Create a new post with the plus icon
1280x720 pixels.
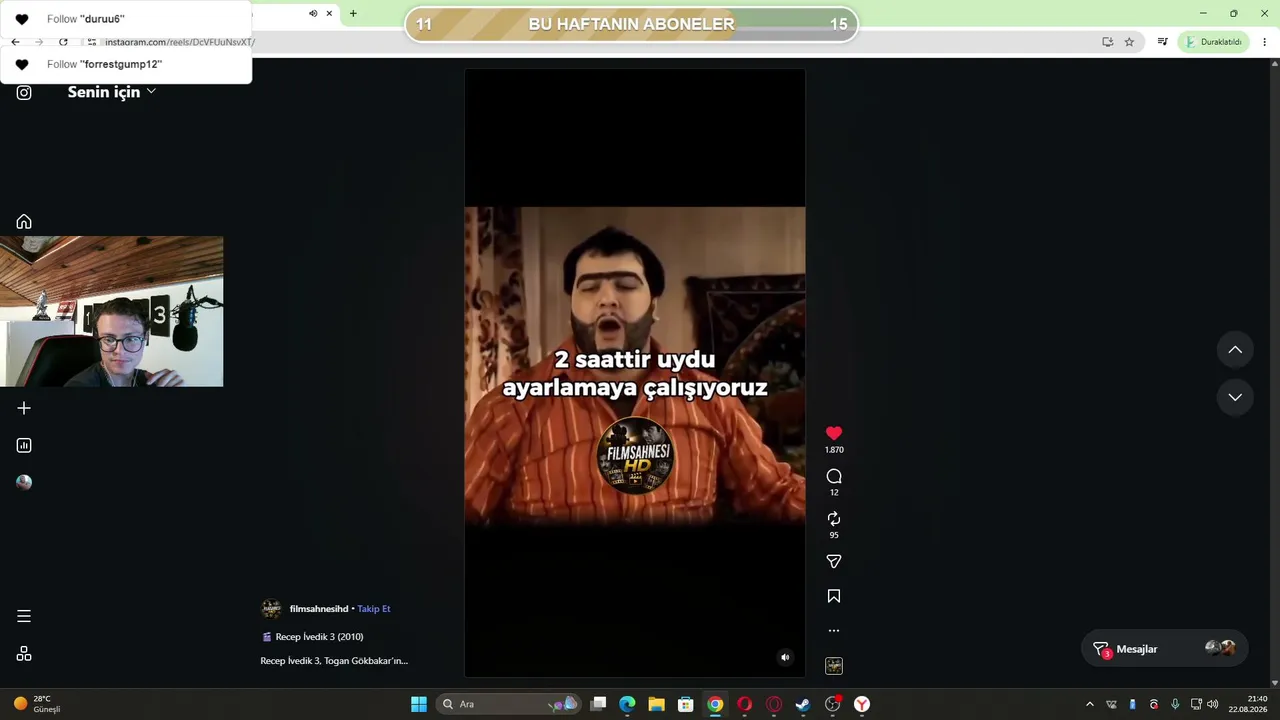click(x=24, y=408)
